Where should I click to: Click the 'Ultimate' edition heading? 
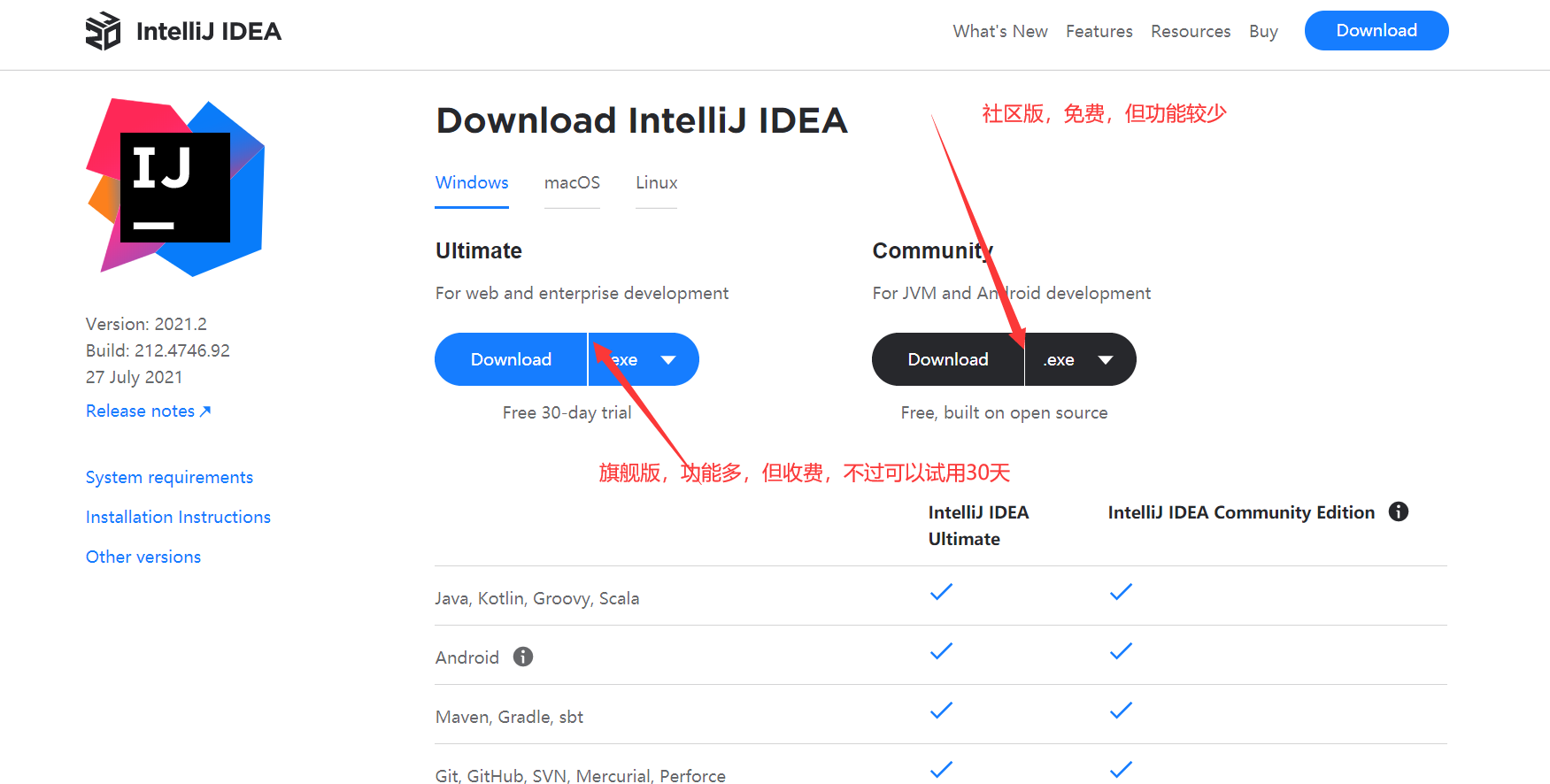pos(479,250)
